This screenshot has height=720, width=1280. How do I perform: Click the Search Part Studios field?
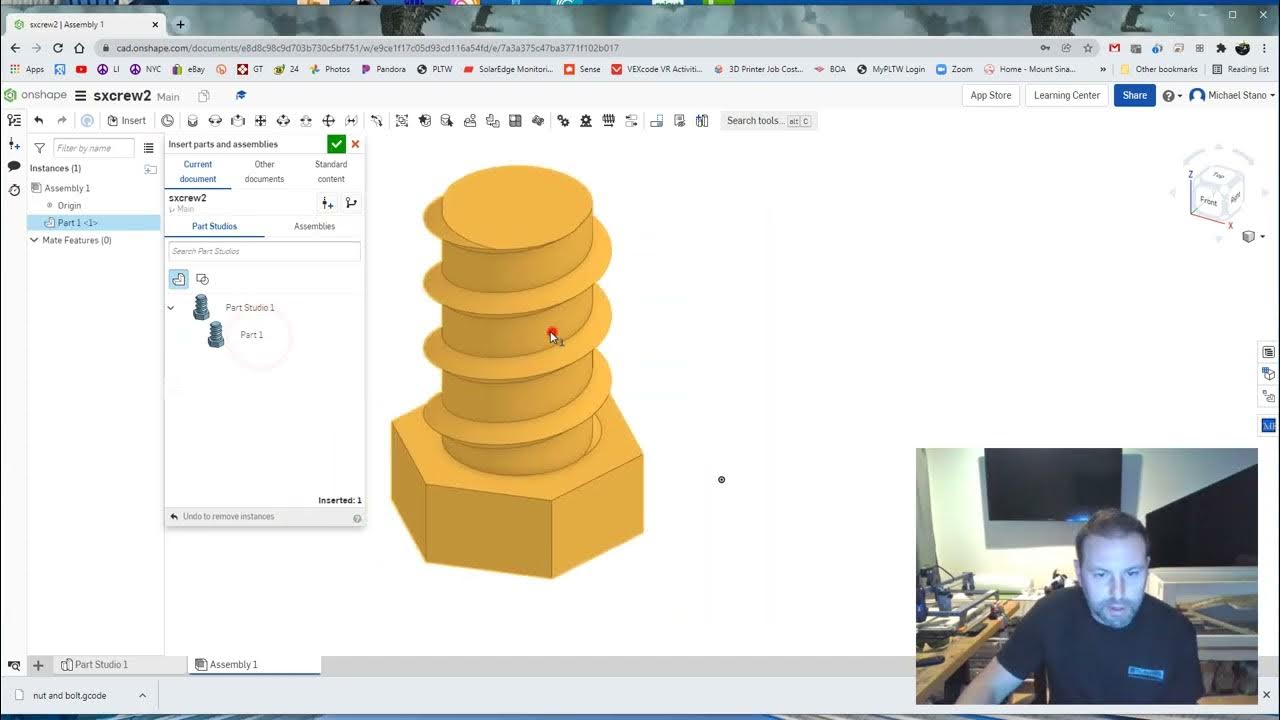264,251
